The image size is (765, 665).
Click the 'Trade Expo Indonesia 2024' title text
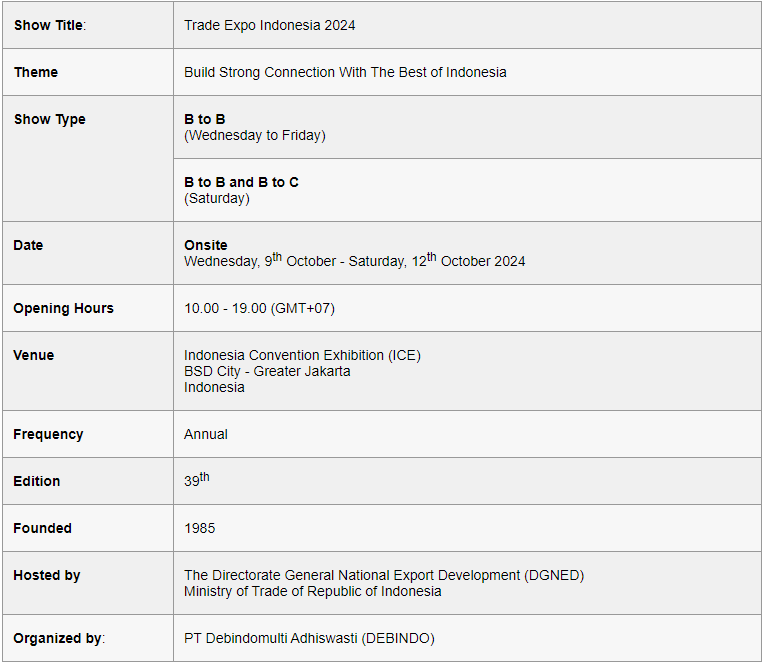(x=269, y=25)
